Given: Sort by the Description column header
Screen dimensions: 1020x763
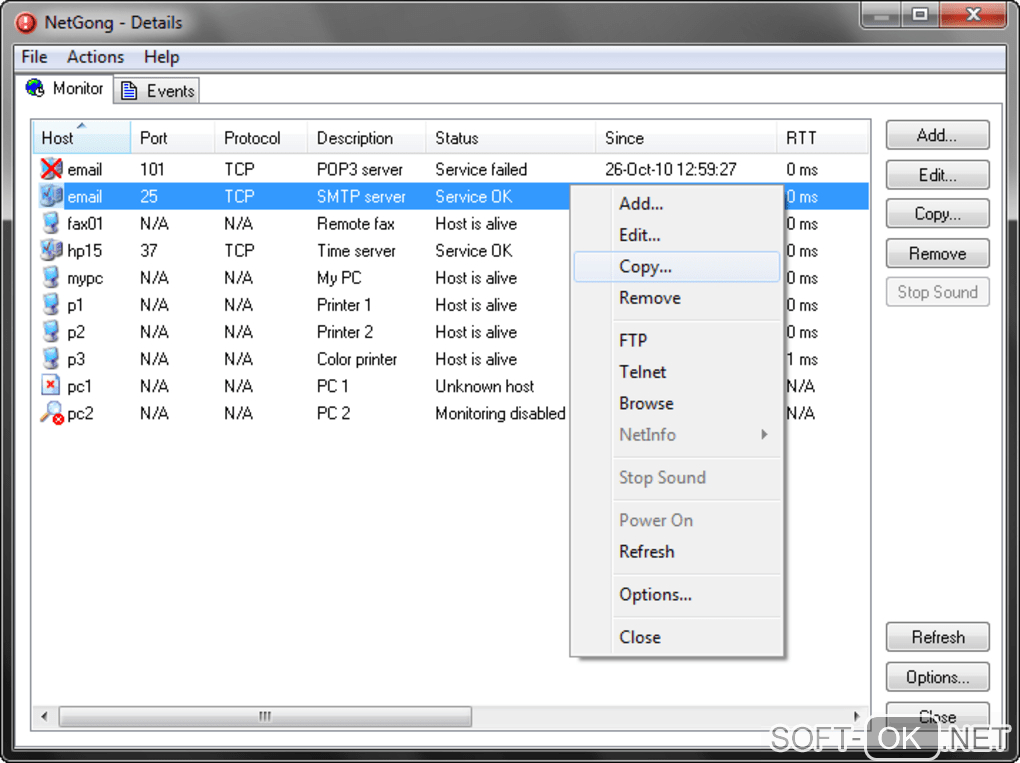Looking at the screenshot, I should (366, 138).
